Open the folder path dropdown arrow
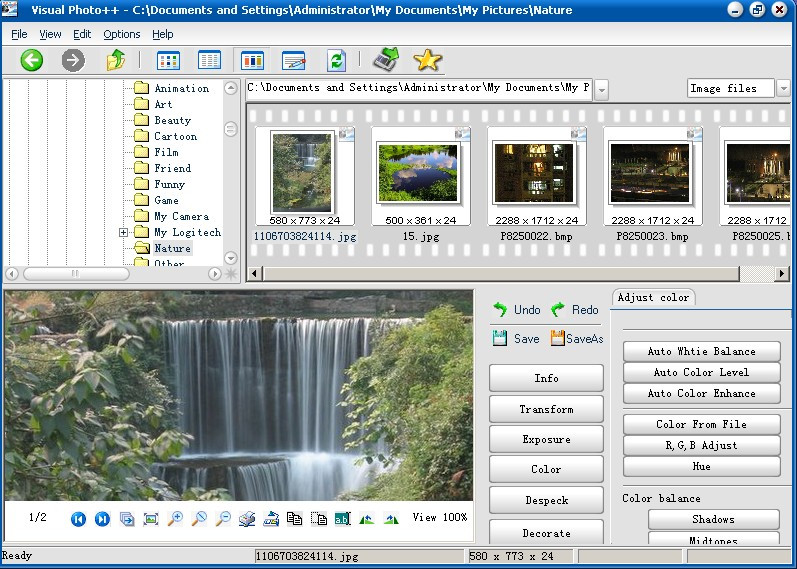This screenshot has width=797, height=569. 601,89
